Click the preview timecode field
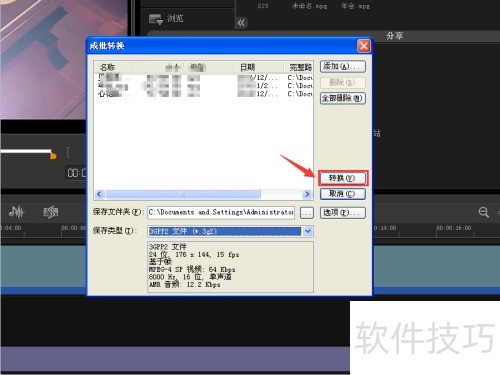This screenshot has height=375, width=500. [76, 173]
